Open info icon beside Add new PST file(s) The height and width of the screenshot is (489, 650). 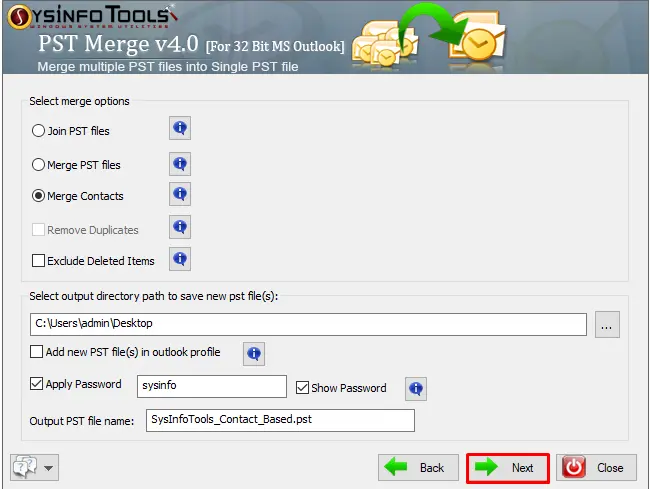click(x=254, y=354)
